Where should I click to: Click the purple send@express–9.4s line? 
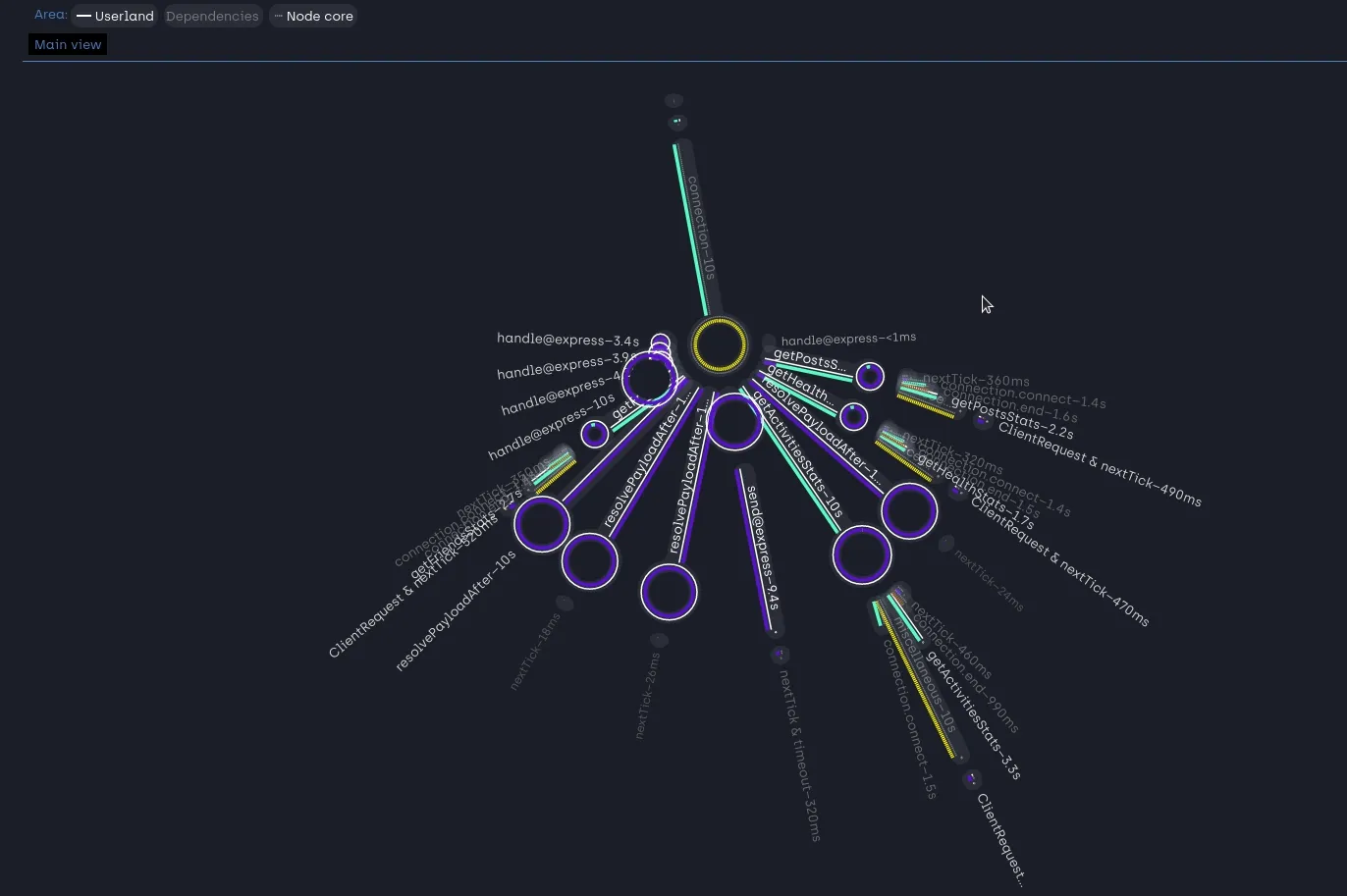click(752, 550)
